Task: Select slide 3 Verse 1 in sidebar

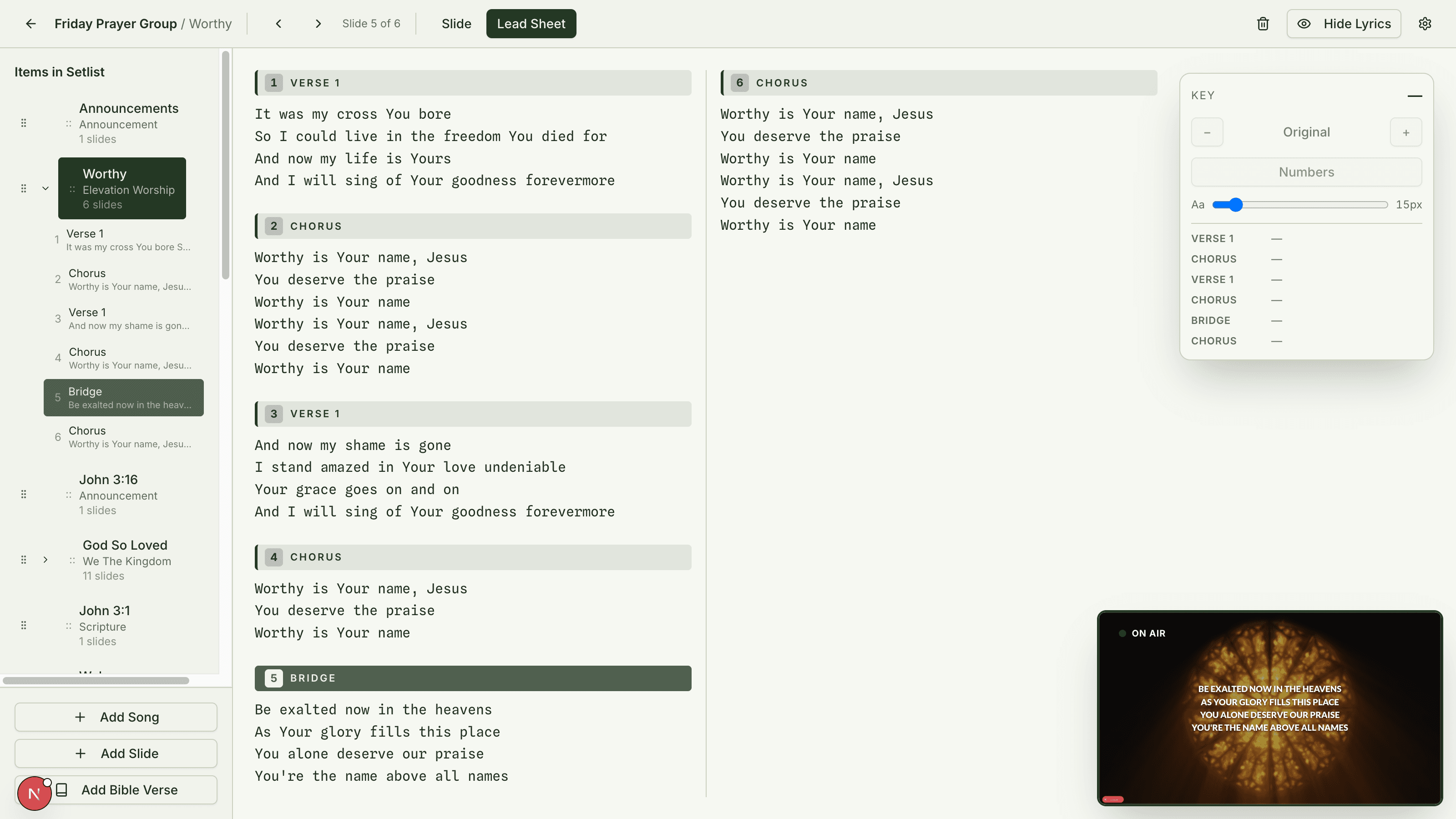Action: click(x=124, y=319)
